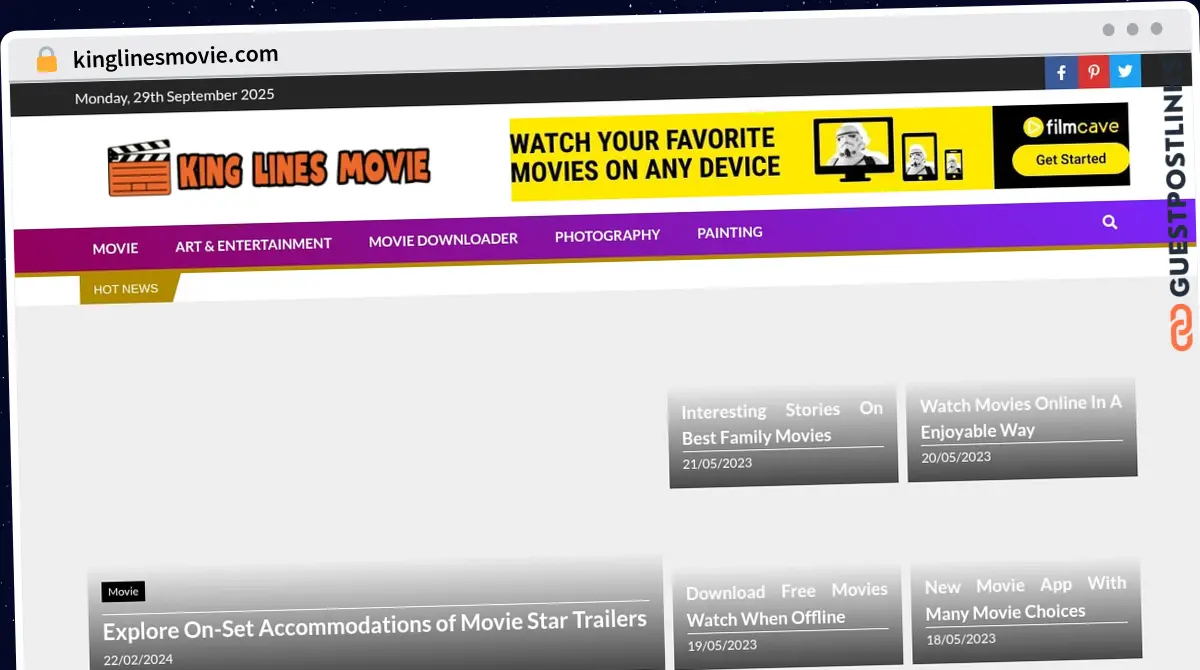This screenshot has width=1200, height=670.
Task: Click the date 18/05/2023
Action: point(961,639)
